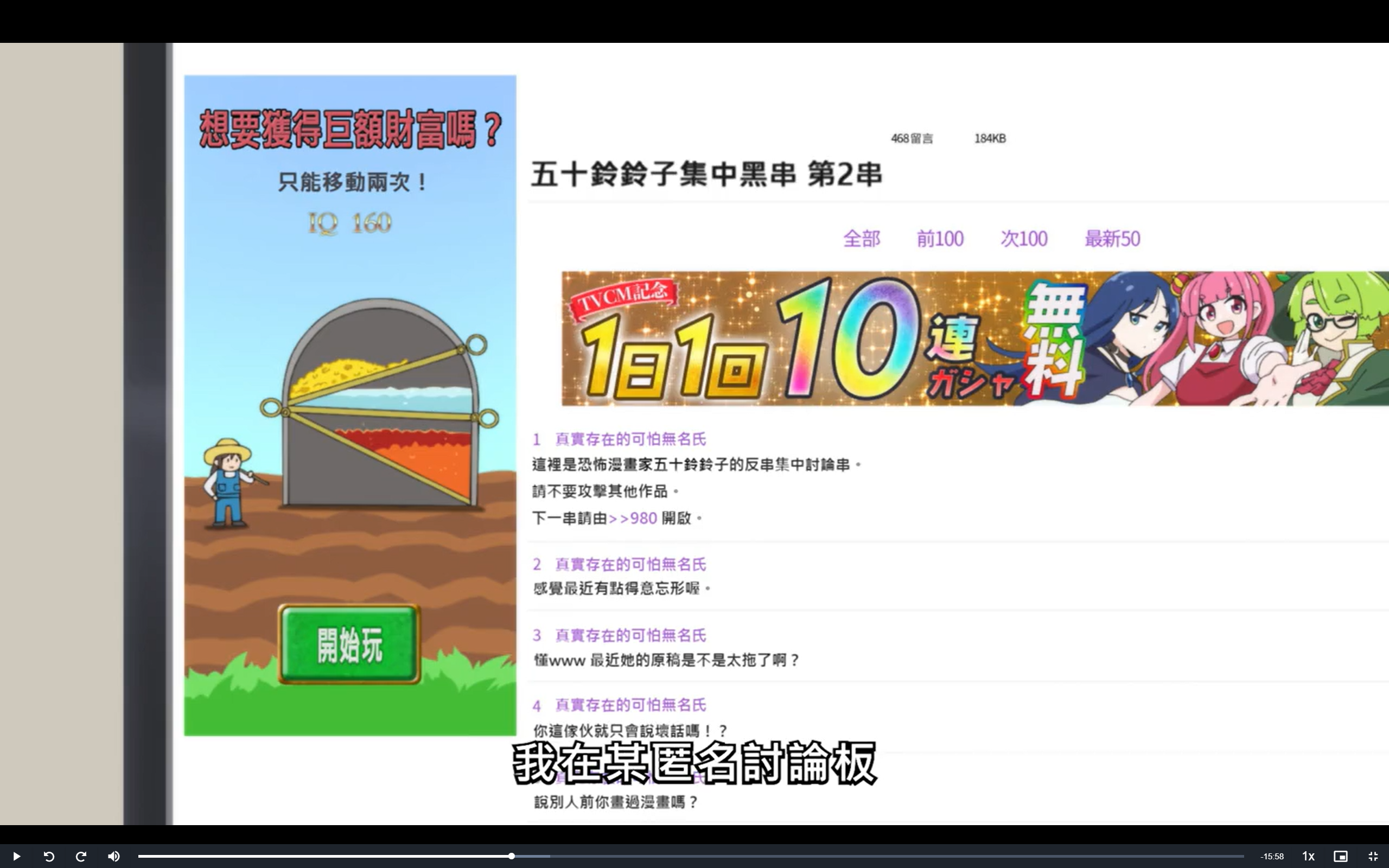The height and width of the screenshot is (868, 1389).
Task: Click the green 開始玩 button
Action: (349, 644)
